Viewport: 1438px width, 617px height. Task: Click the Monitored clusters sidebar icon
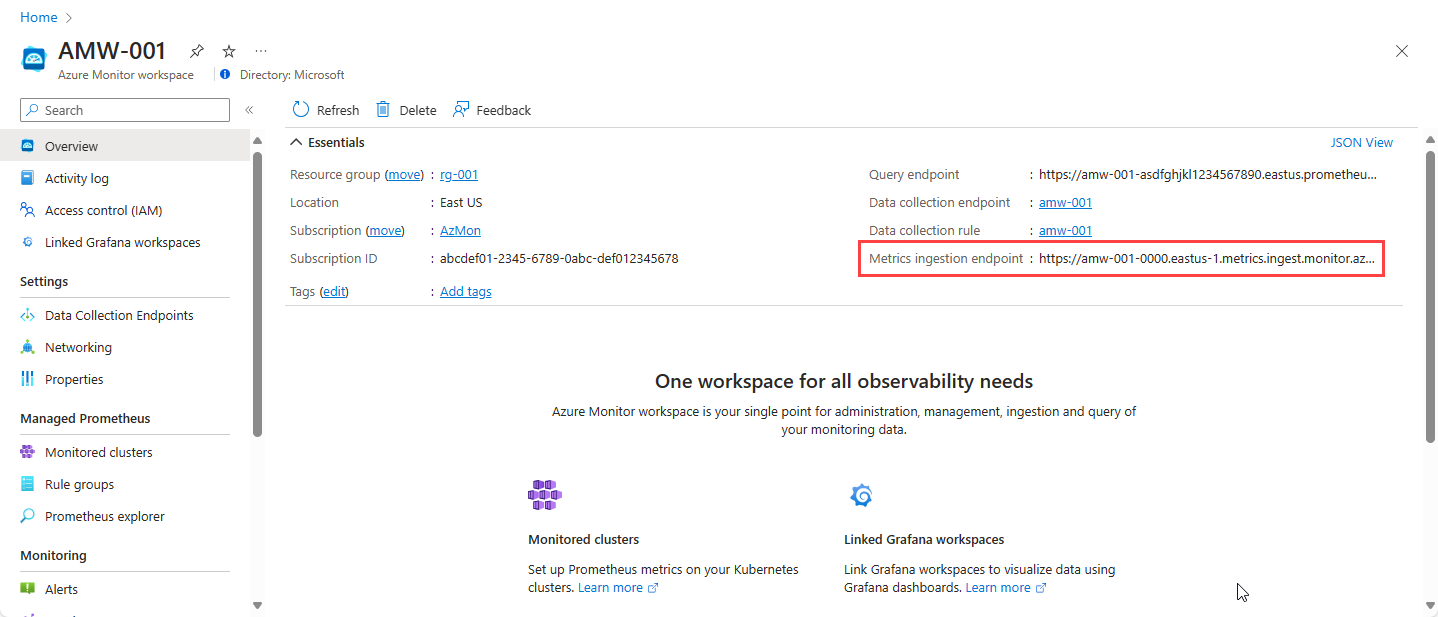click(28, 452)
